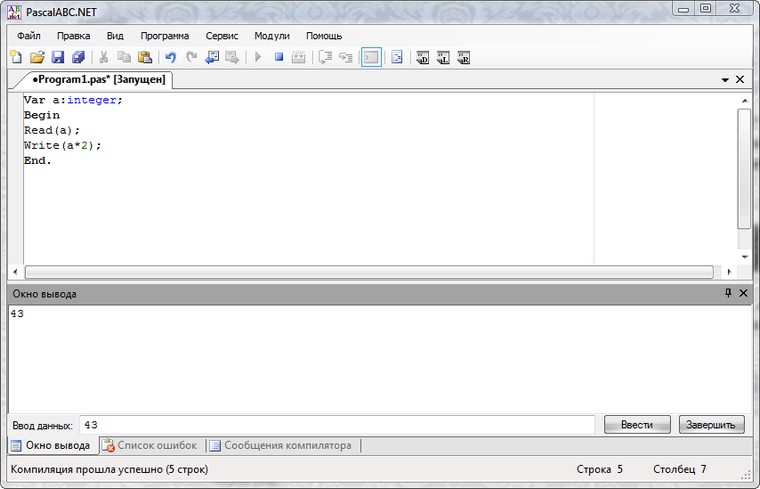Switch to the Сообщения компилятора tab

coord(283,445)
